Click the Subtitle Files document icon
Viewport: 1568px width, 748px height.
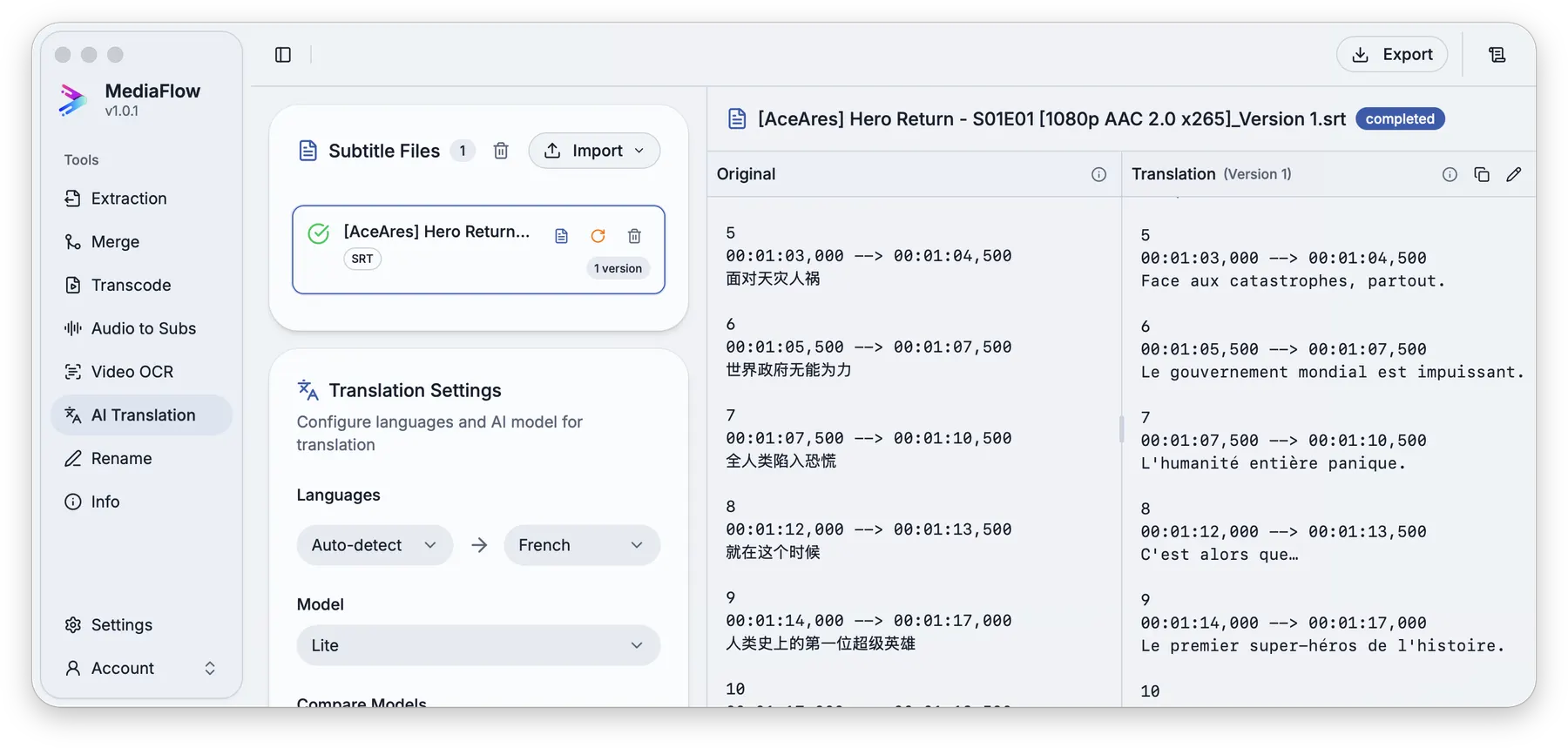tap(308, 151)
